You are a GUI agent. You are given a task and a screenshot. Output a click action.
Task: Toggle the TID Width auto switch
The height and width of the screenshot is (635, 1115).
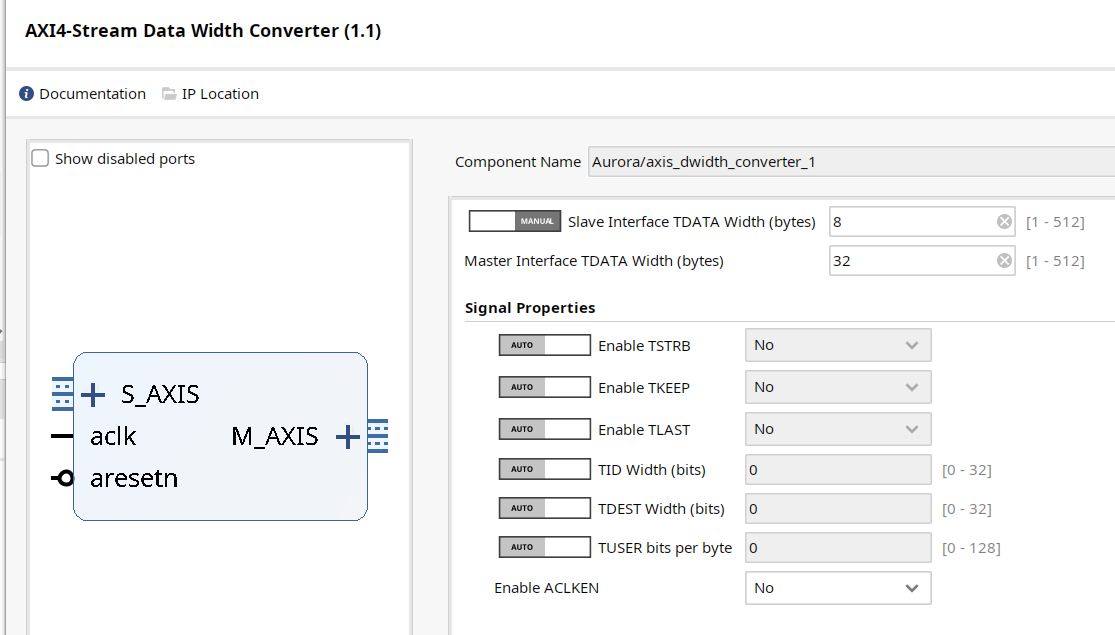coord(545,469)
